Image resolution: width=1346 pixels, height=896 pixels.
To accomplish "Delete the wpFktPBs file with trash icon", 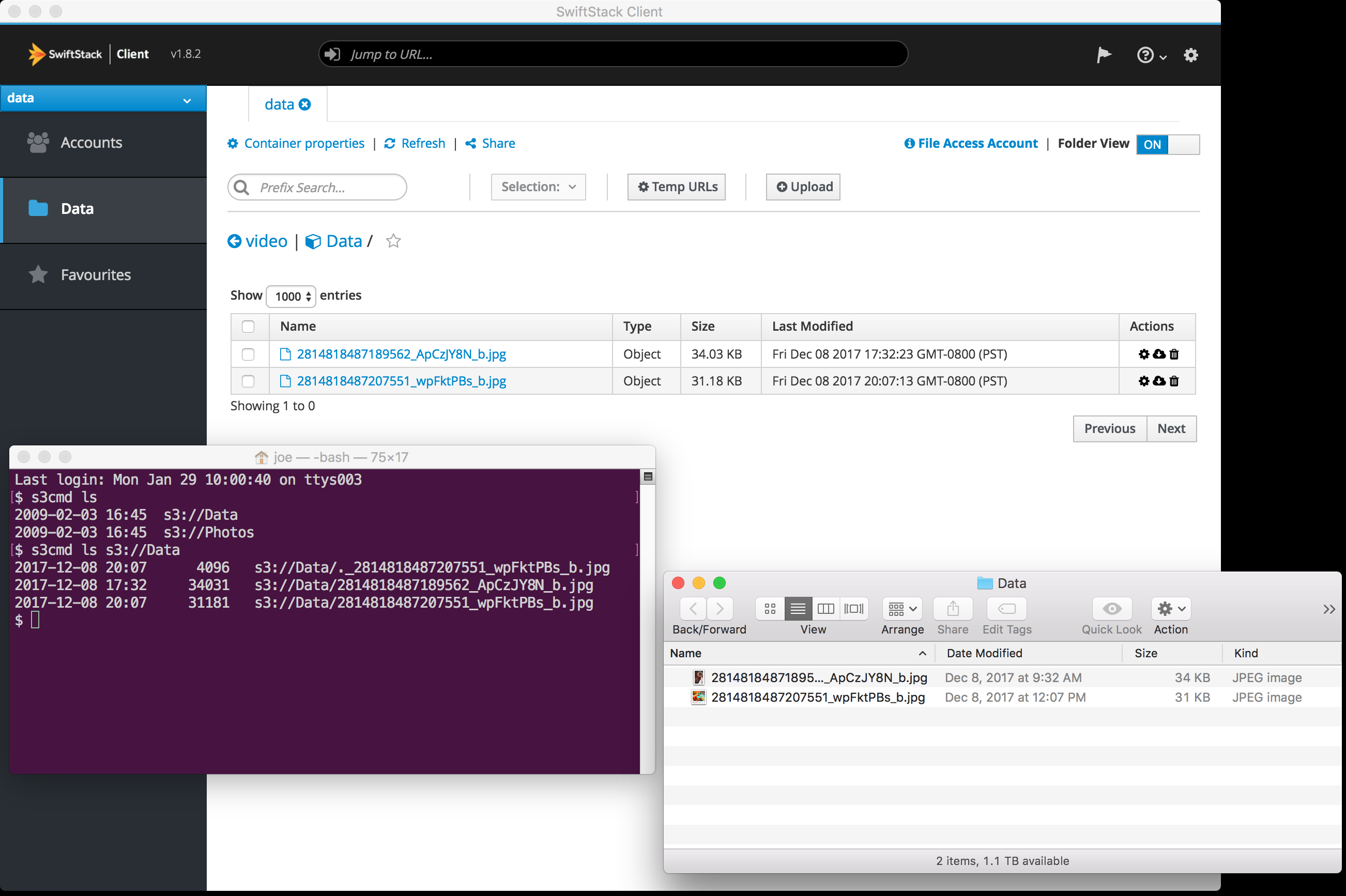I will coord(1174,381).
